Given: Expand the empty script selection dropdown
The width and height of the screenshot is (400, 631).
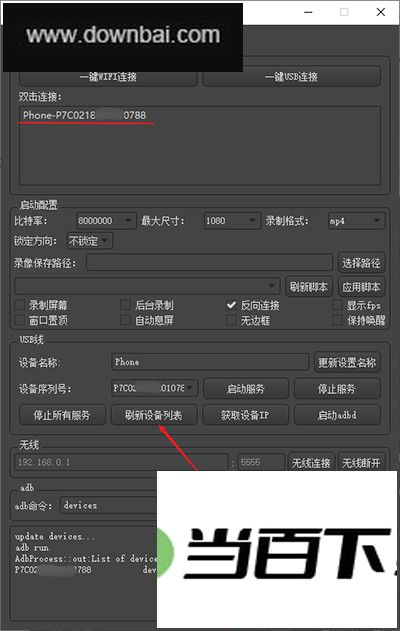Looking at the screenshot, I should click(147, 286).
